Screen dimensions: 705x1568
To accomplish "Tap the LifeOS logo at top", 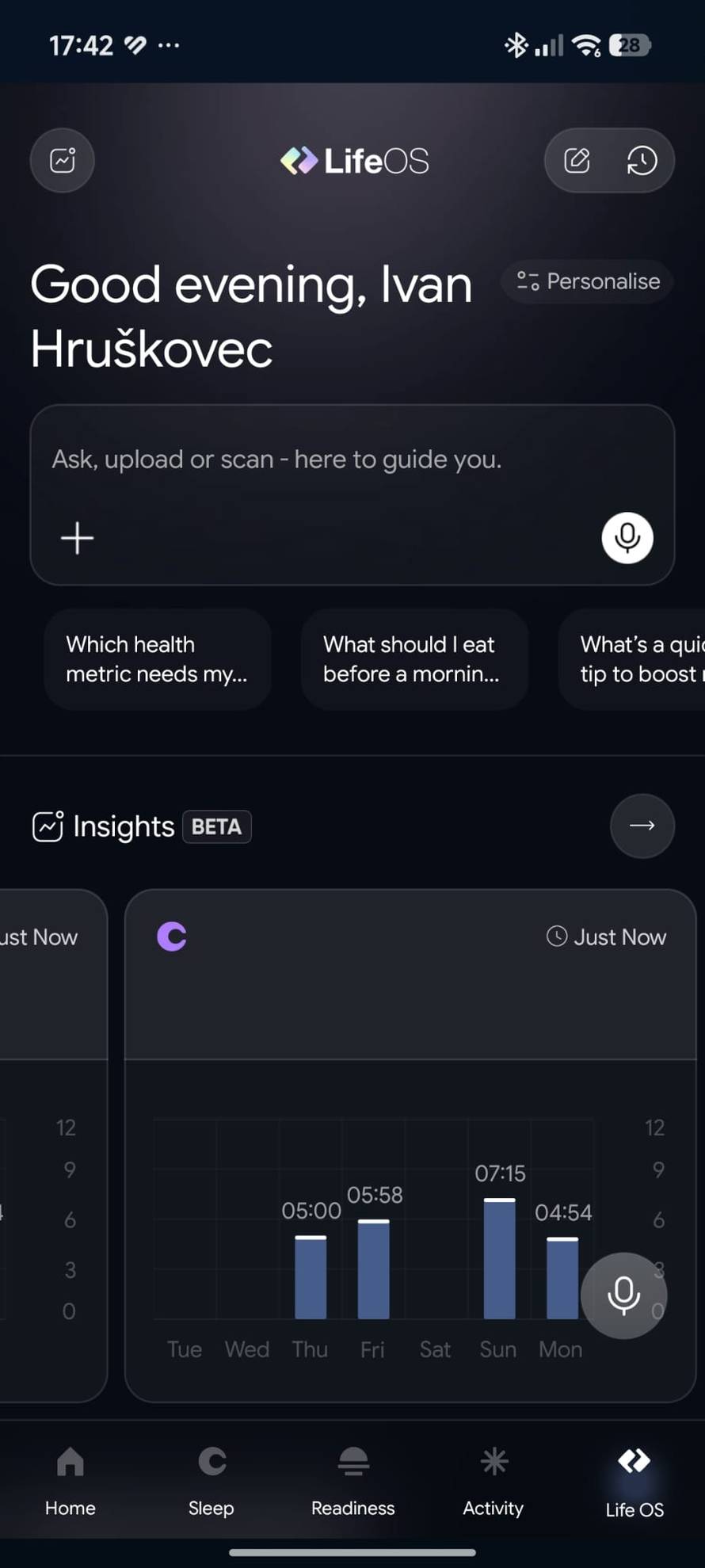I will click(354, 161).
